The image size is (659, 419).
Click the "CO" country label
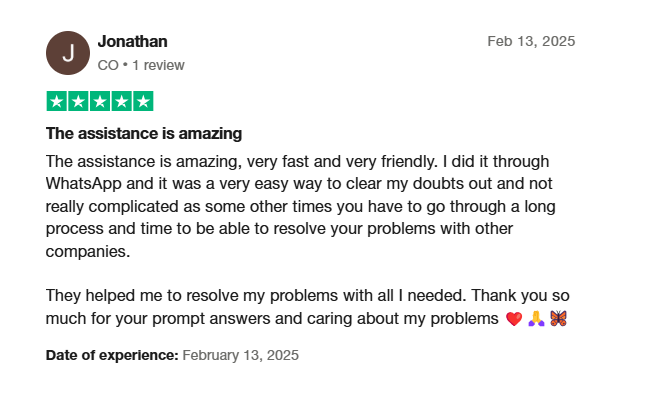tap(108, 65)
